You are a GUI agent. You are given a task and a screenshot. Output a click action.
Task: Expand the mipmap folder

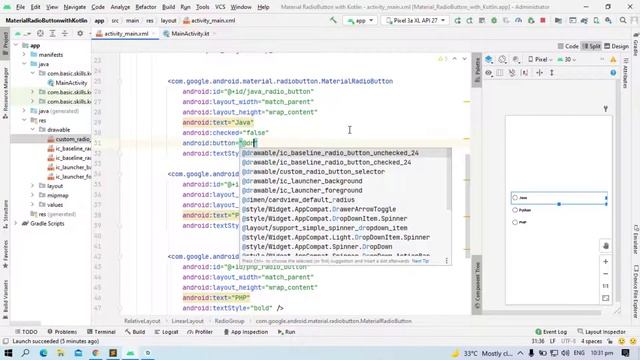coord(33,196)
